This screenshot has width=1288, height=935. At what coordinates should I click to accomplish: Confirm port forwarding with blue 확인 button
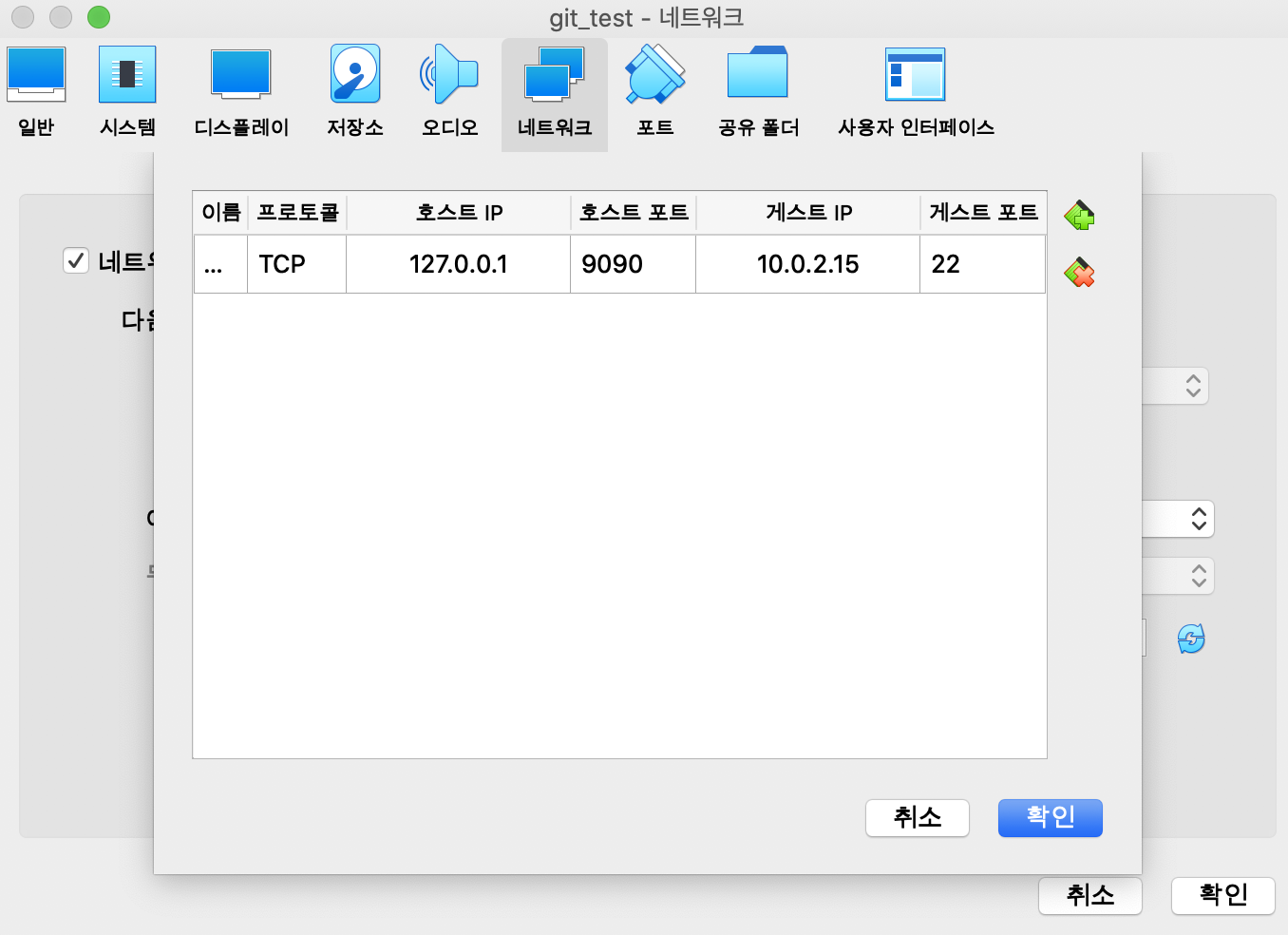(x=1051, y=817)
